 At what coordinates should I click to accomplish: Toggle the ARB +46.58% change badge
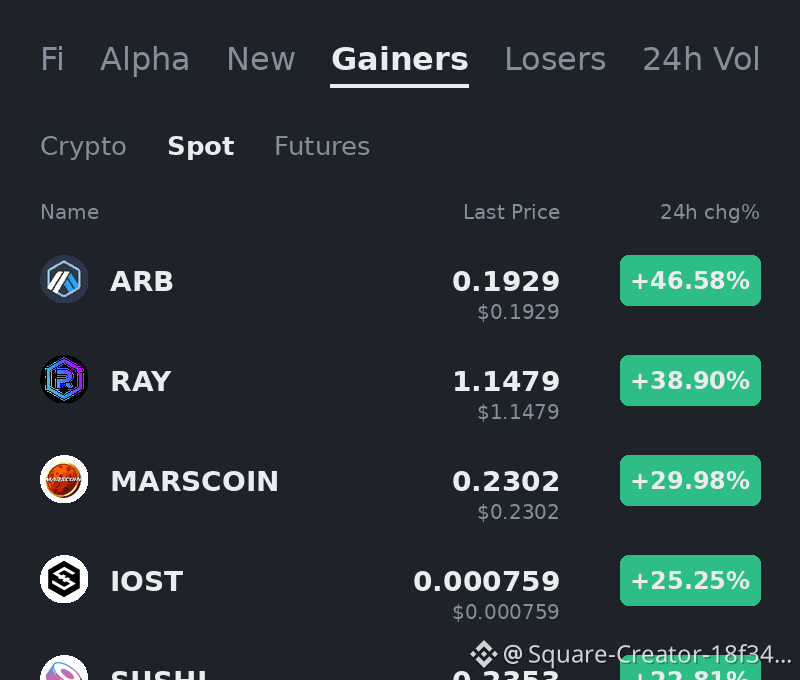[x=690, y=281]
